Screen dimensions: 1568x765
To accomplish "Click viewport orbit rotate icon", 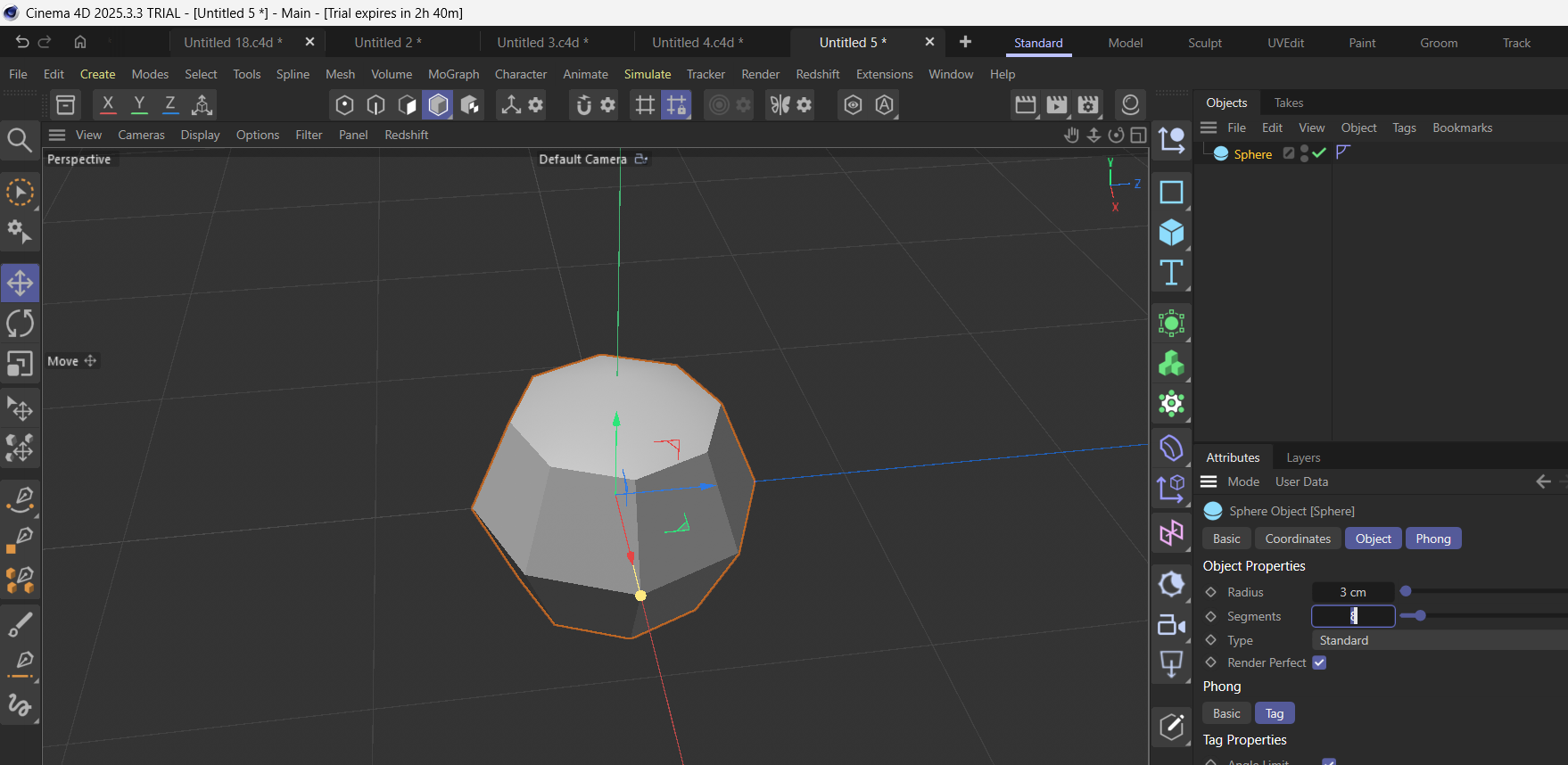I will [x=1116, y=135].
